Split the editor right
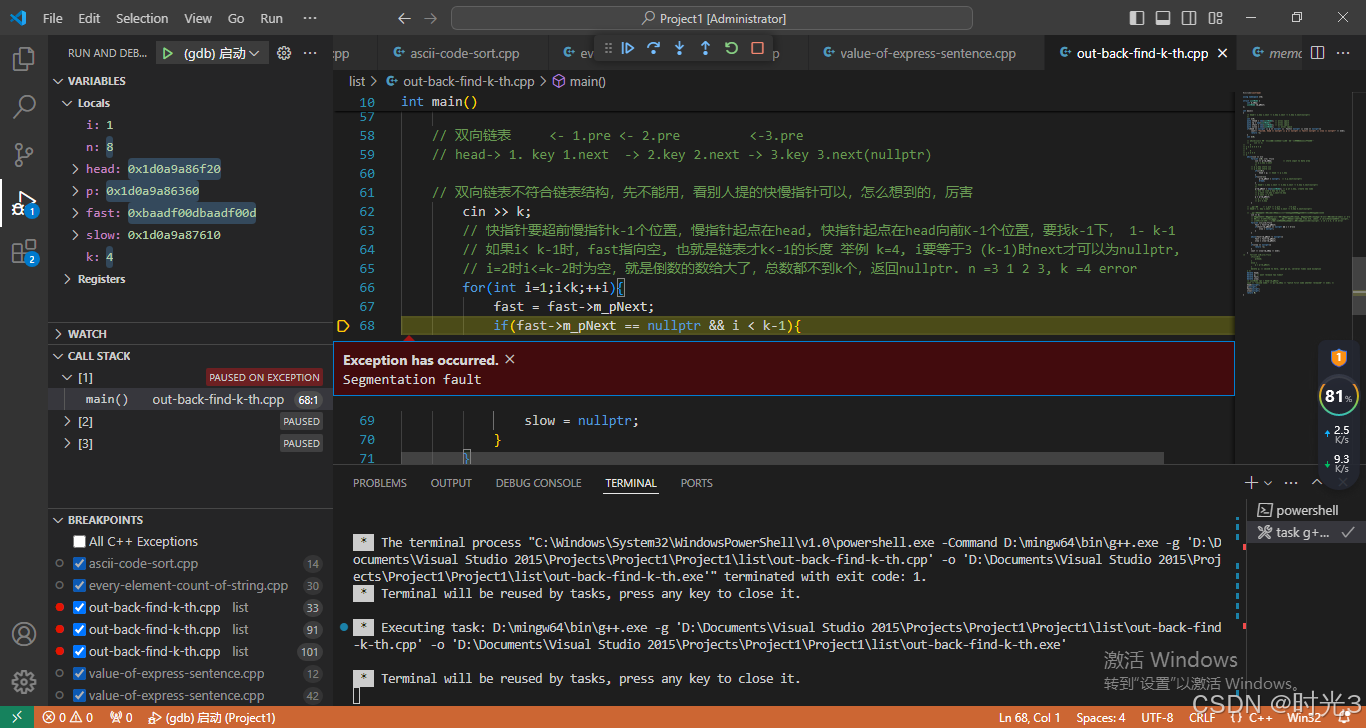 tap(1318, 53)
